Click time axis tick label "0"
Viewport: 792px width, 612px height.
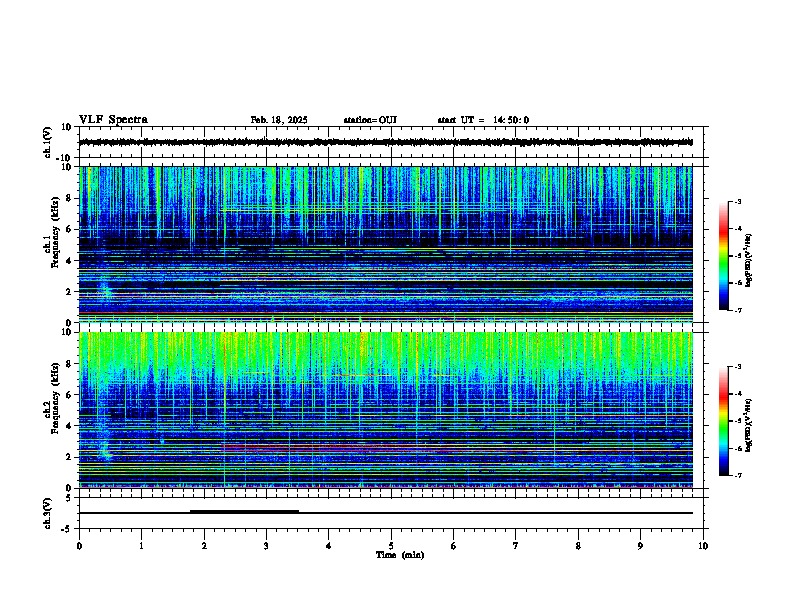pos(79,546)
